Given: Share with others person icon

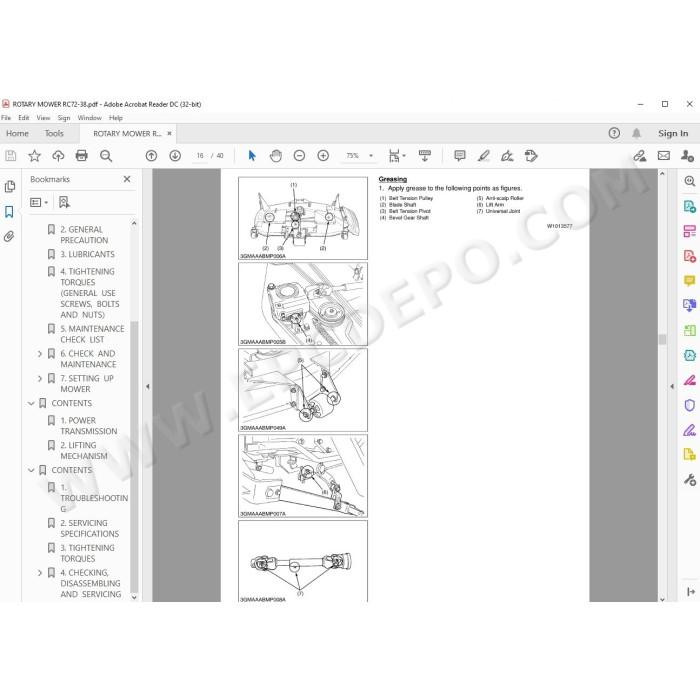Looking at the screenshot, I should pos(688,156).
